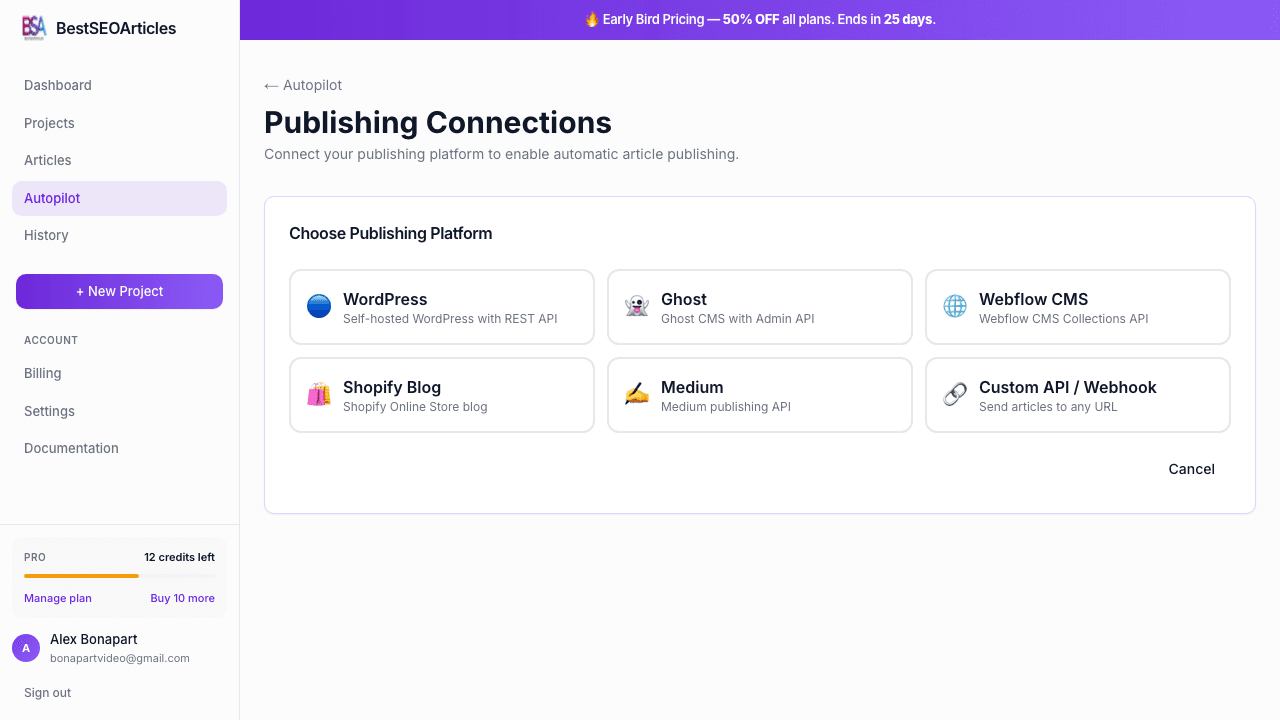The image size is (1280, 720).
Task: Click Buy 10 more credits
Action: point(182,598)
